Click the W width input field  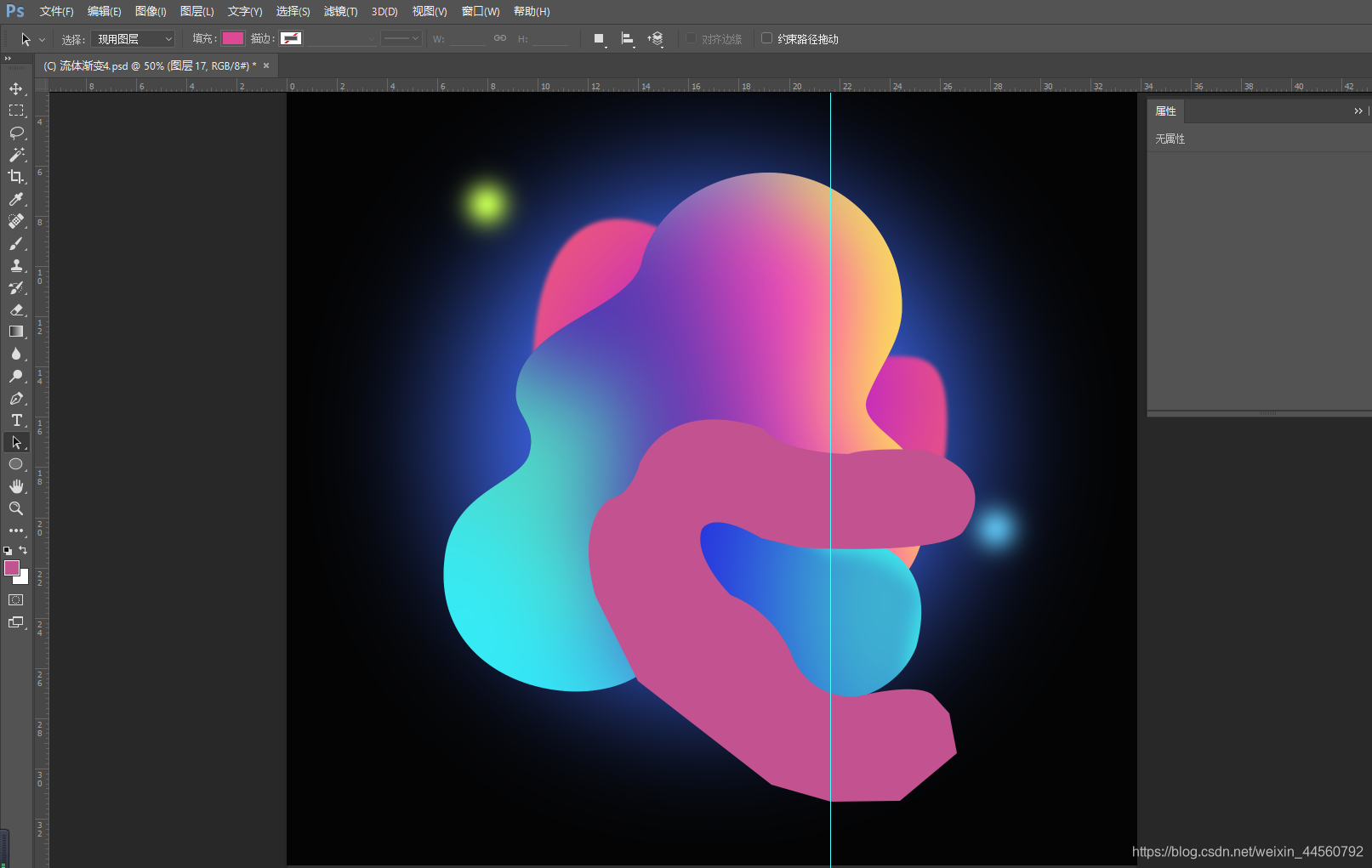click(467, 39)
